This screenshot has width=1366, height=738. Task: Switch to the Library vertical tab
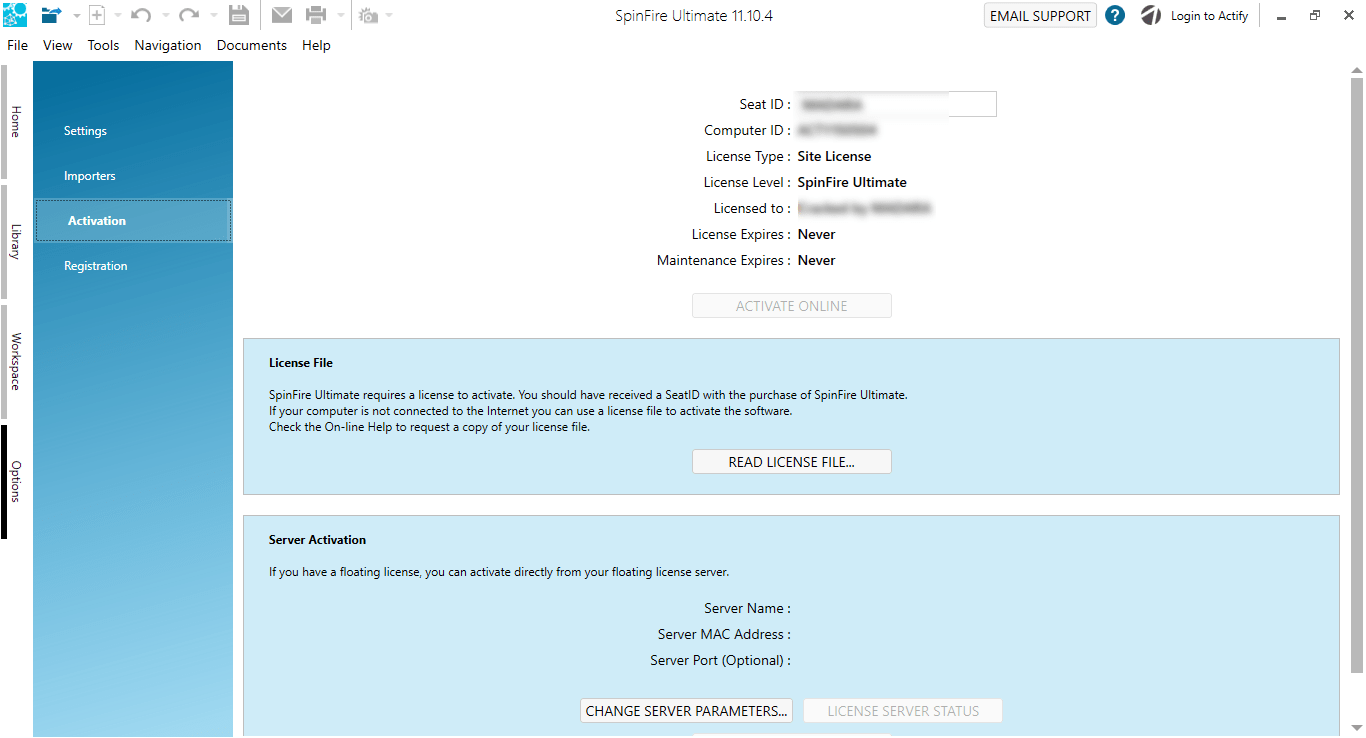coord(12,241)
